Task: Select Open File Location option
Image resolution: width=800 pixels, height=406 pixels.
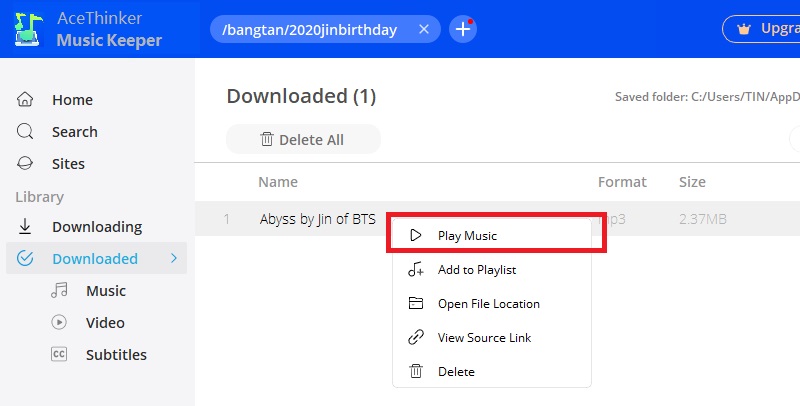Action: pos(488,304)
